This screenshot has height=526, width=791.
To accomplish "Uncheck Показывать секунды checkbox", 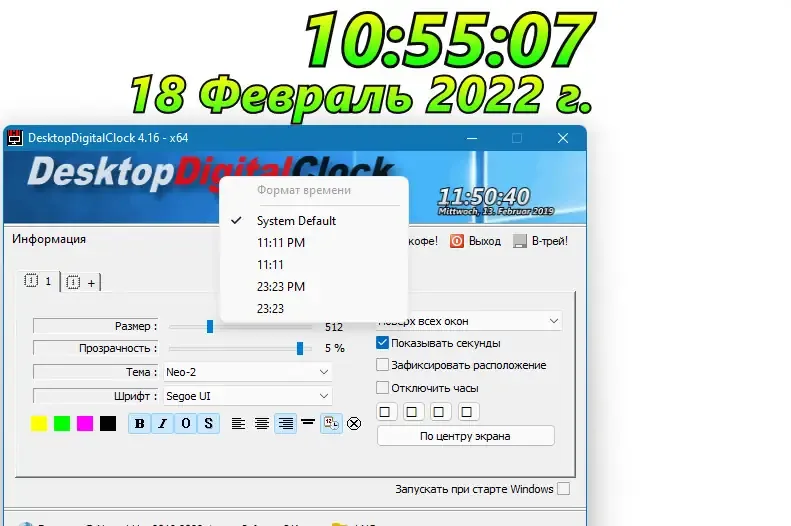I will click(382, 343).
